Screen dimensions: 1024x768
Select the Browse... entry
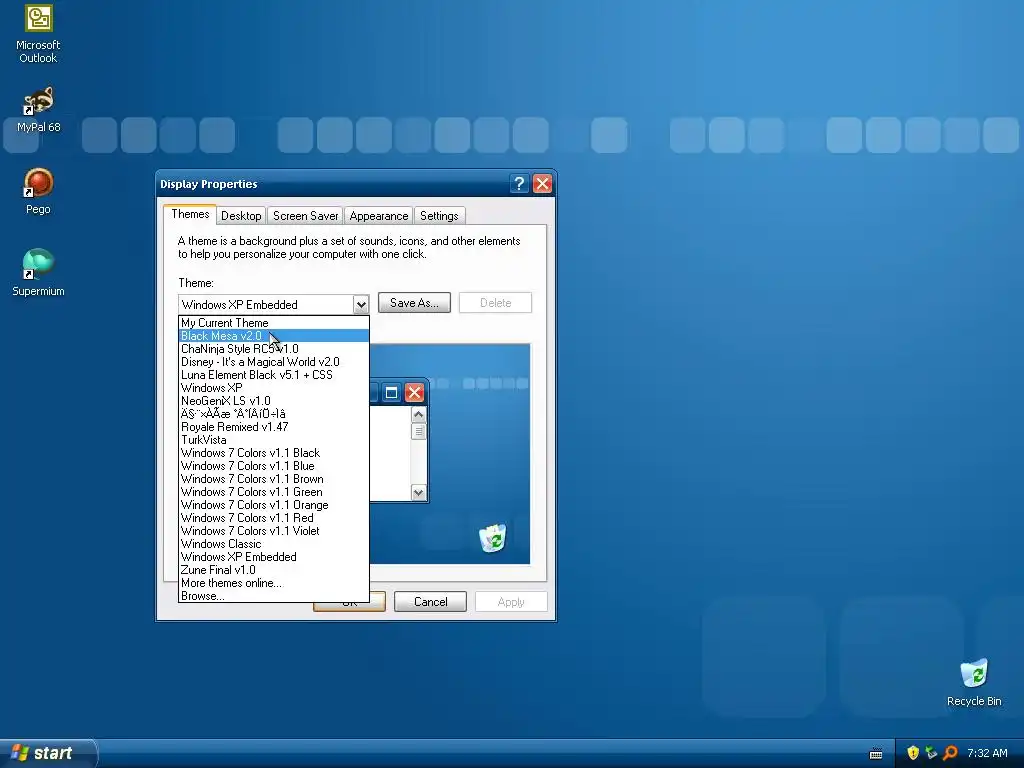274,596
